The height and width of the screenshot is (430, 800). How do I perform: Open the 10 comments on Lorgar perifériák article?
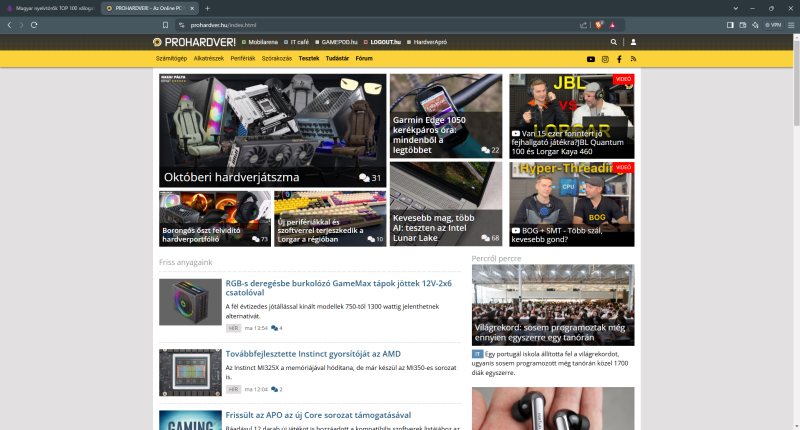pos(376,239)
